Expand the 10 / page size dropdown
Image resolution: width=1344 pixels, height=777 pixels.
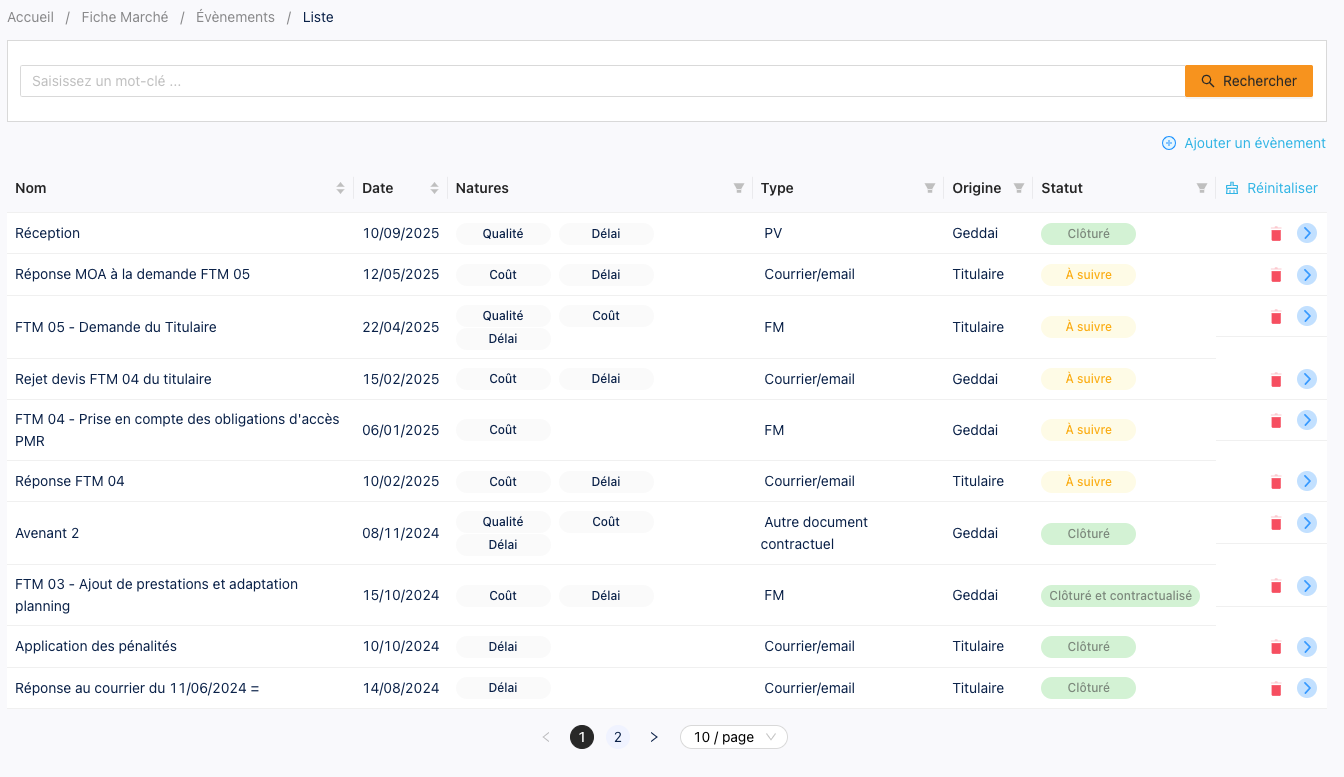tap(733, 737)
